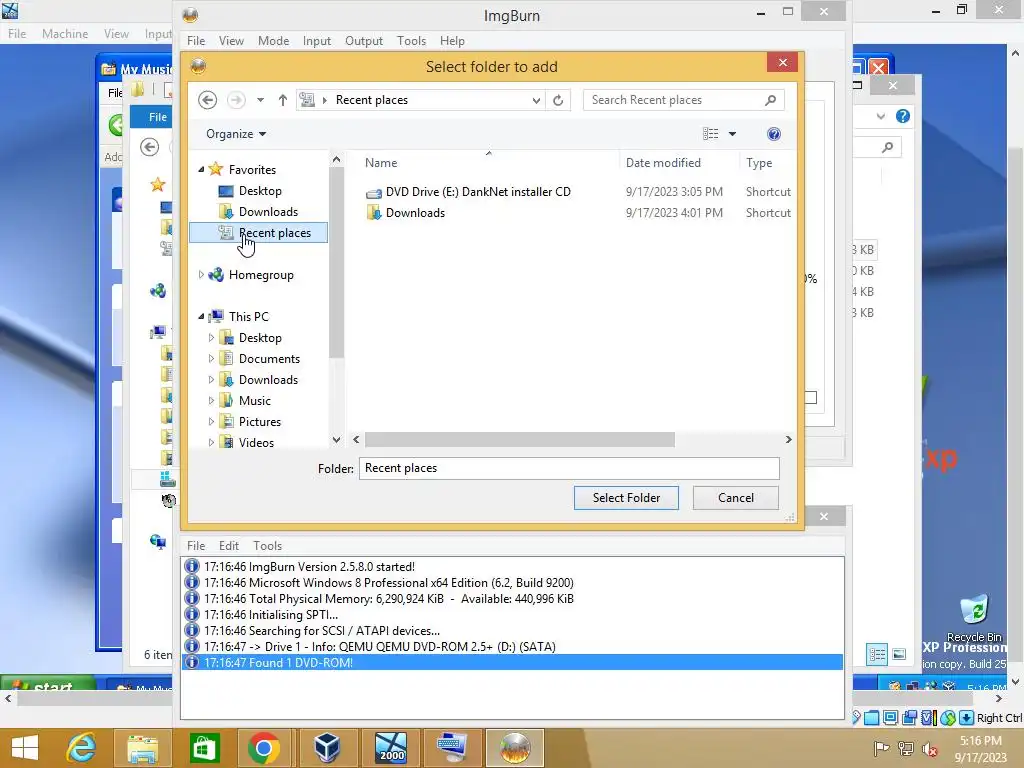Open ImgBurn Mode menu

pos(274,40)
